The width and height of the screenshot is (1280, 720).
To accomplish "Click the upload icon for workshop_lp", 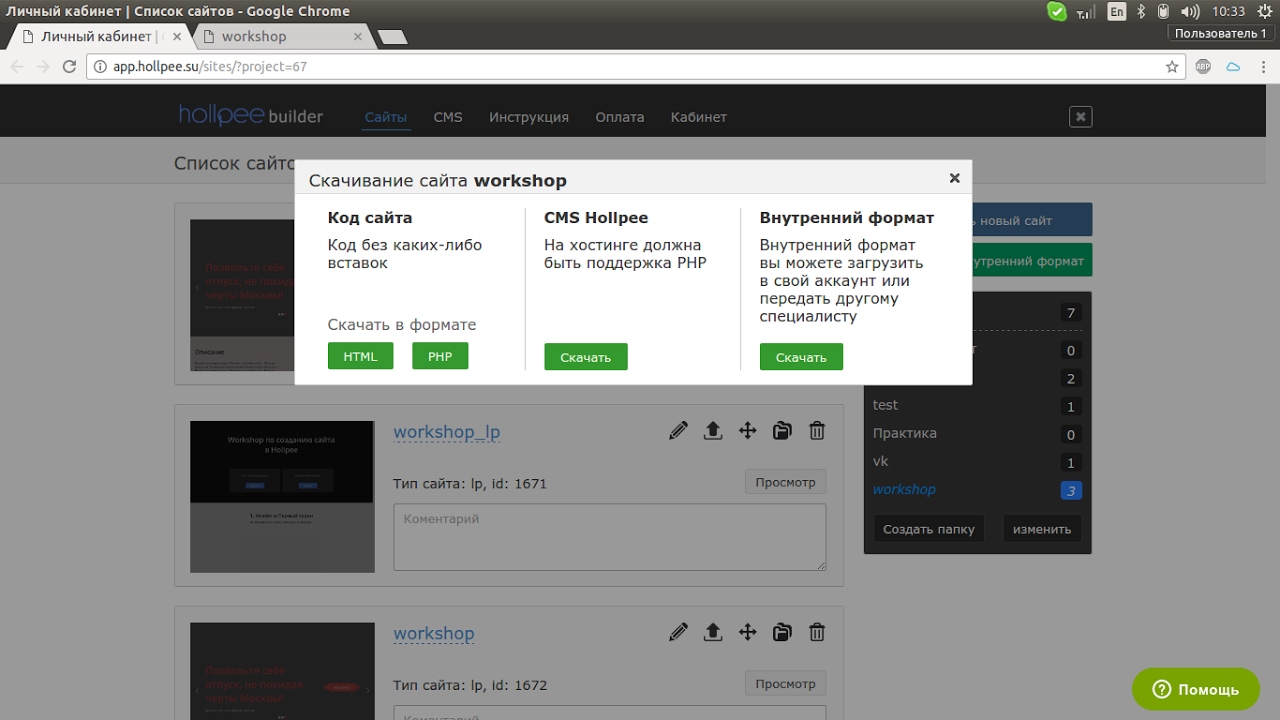I will coord(713,431).
